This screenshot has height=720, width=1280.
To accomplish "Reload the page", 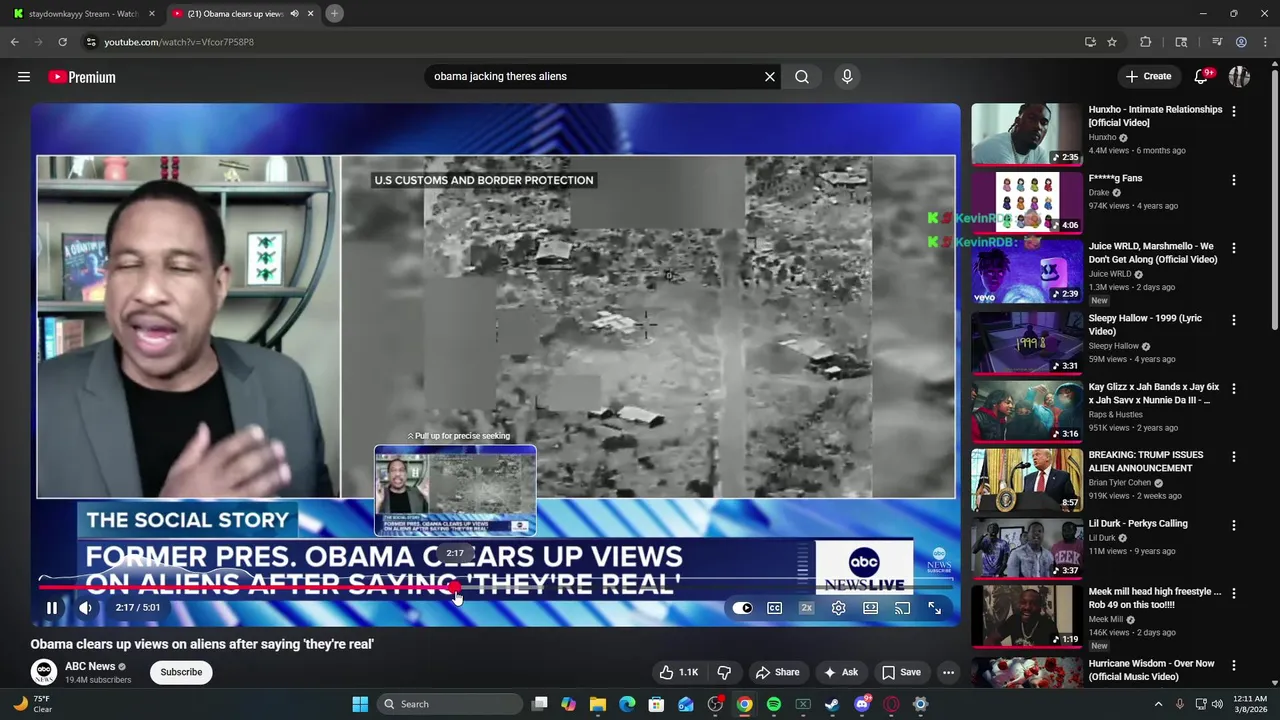I will tap(62, 42).
